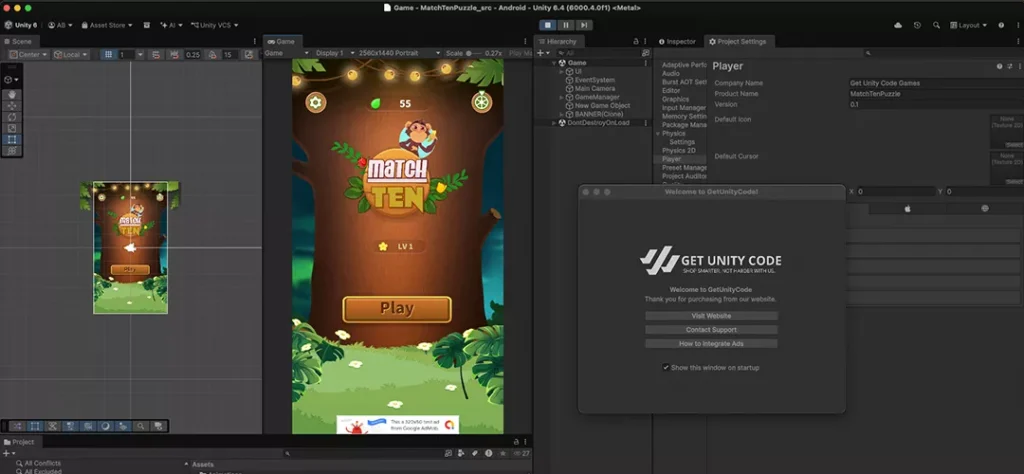The height and width of the screenshot is (474, 1024).
Task: Open the Project panel create plus button
Action: click(8, 453)
